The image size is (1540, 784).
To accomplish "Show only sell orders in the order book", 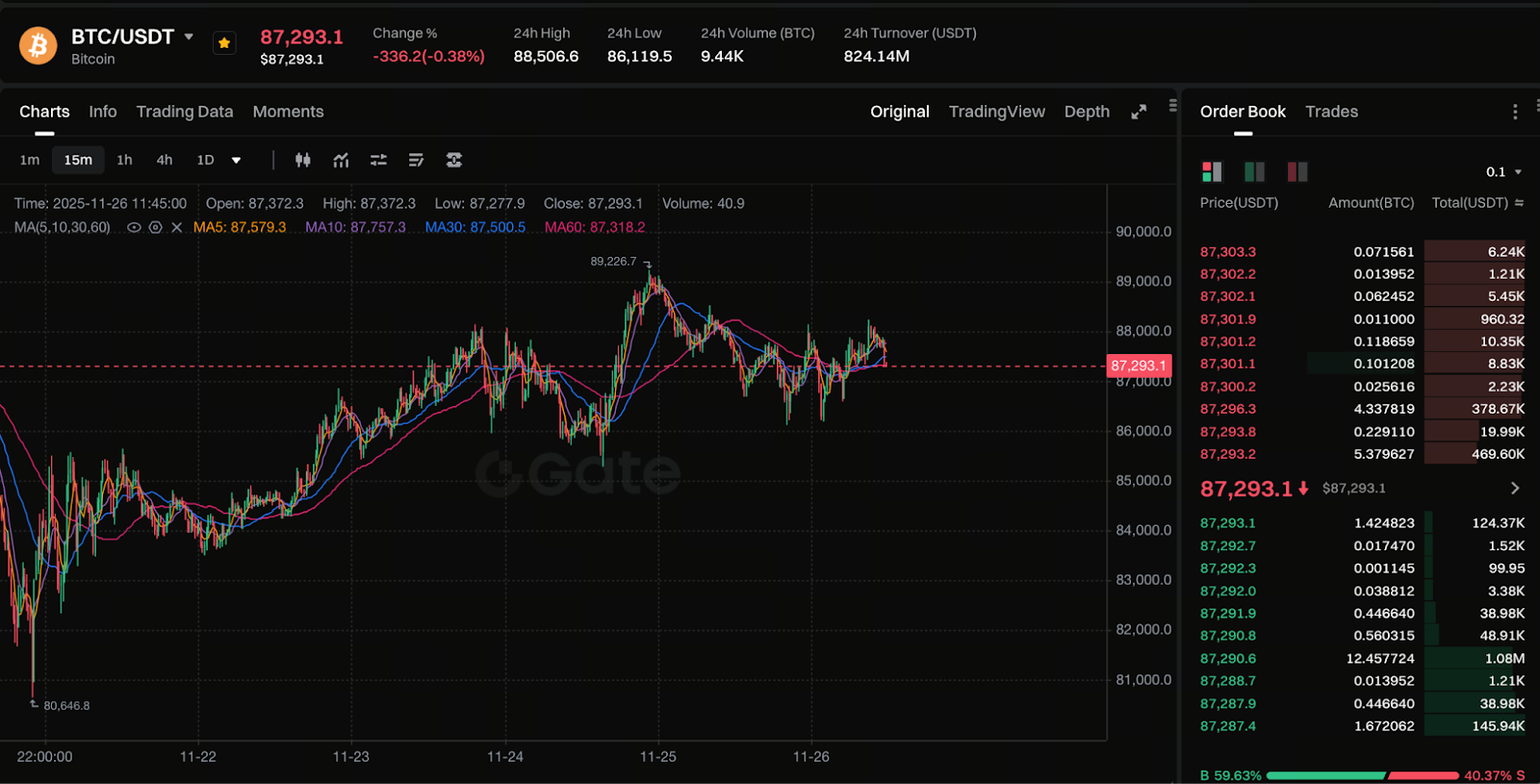I will click(1297, 171).
